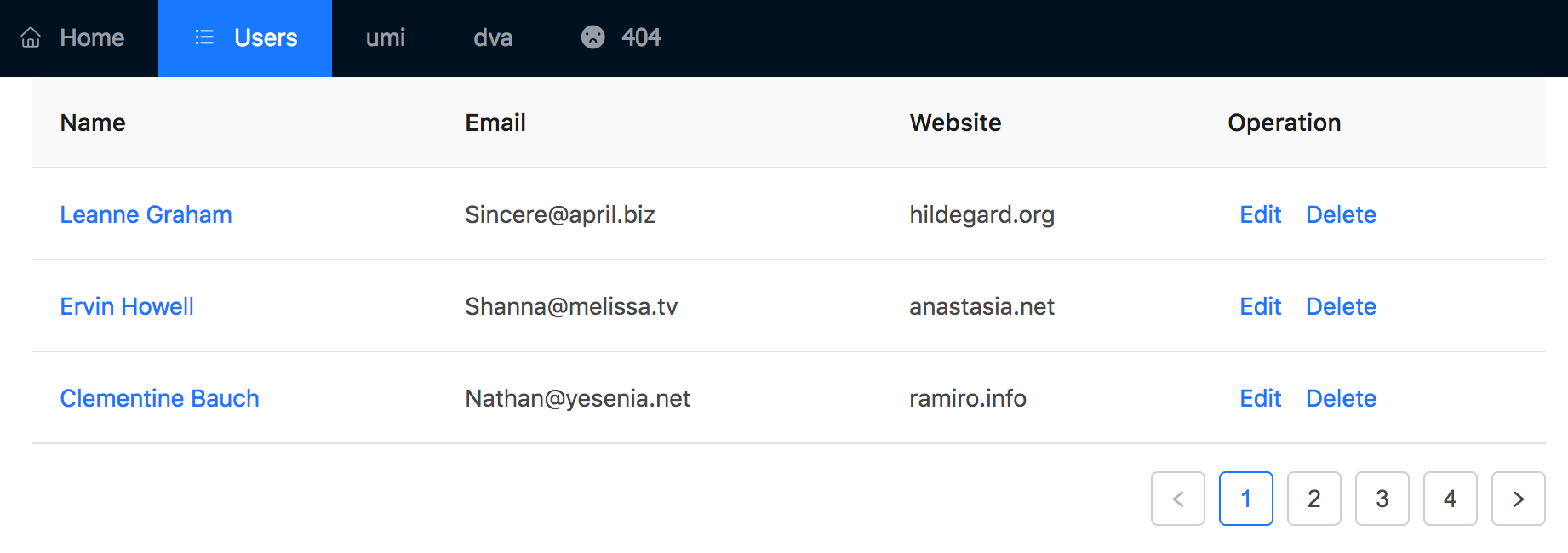1568x553 pixels.
Task: Click the Home house icon
Action: coord(31,37)
